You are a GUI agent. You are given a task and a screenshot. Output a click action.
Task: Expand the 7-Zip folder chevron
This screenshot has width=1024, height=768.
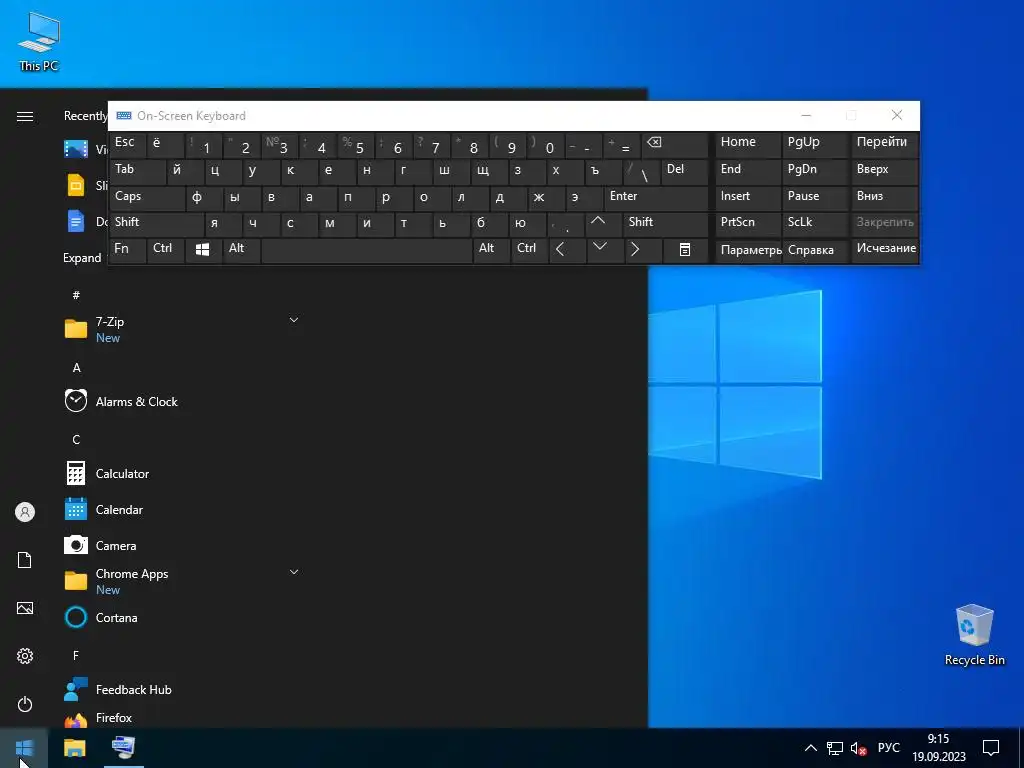click(x=294, y=320)
